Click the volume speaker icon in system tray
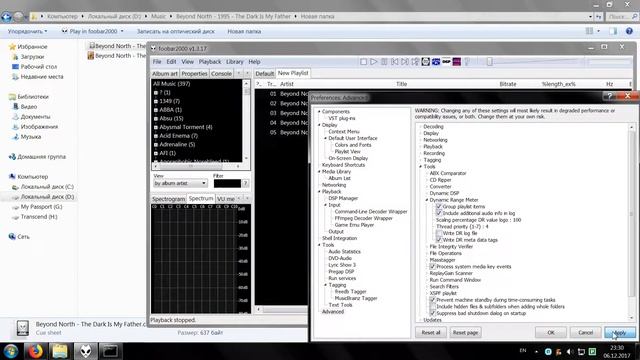Screen dimensions: 640x360 [570, 351]
